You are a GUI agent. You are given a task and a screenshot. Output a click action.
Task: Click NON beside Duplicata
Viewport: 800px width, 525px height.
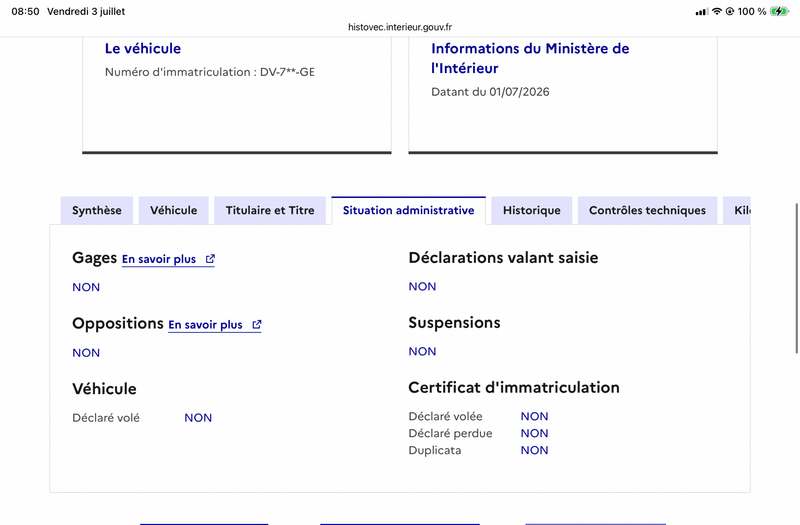click(x=534, y=450)
